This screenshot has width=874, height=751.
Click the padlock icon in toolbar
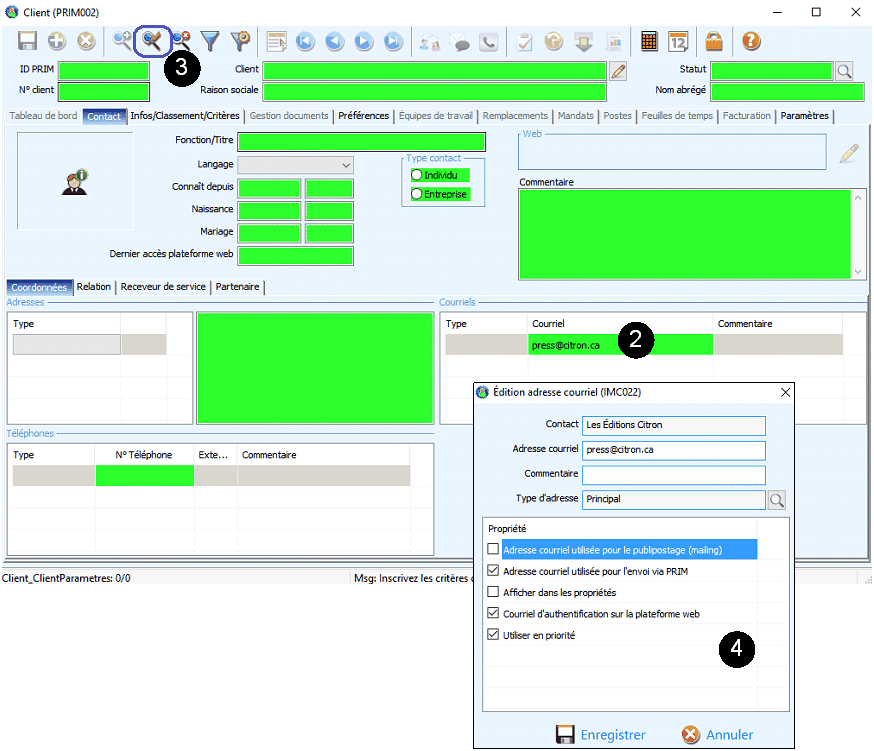point(714,41)
